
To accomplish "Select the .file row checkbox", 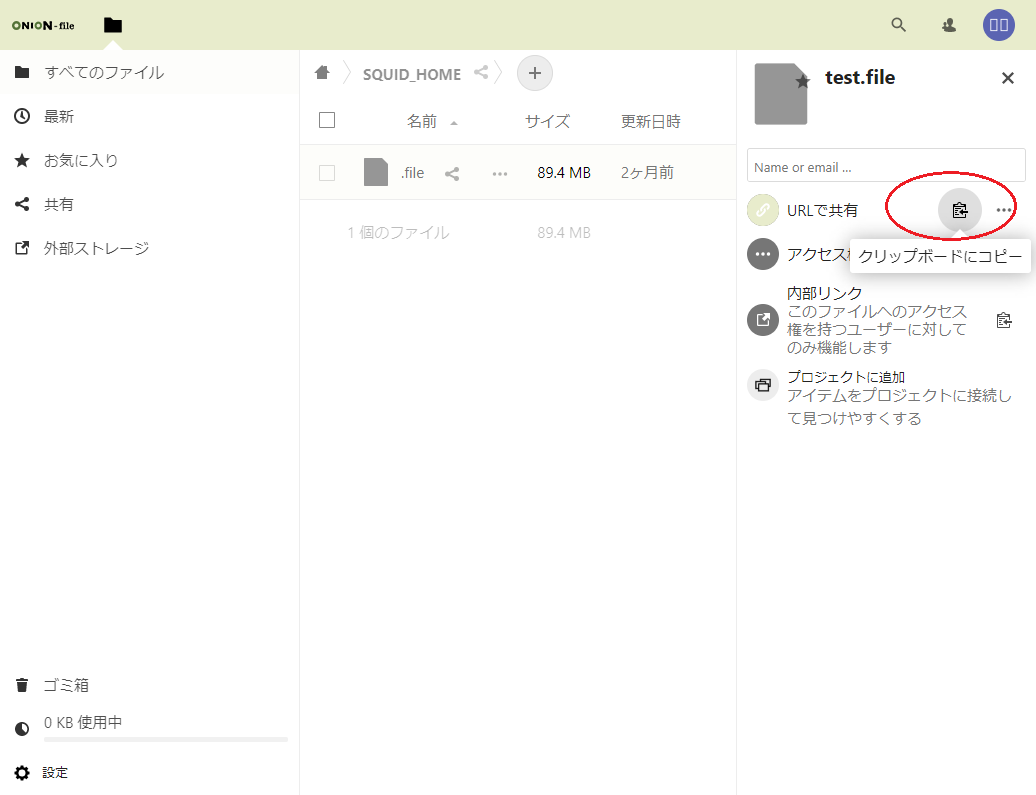I will click(x=327, y=173).
